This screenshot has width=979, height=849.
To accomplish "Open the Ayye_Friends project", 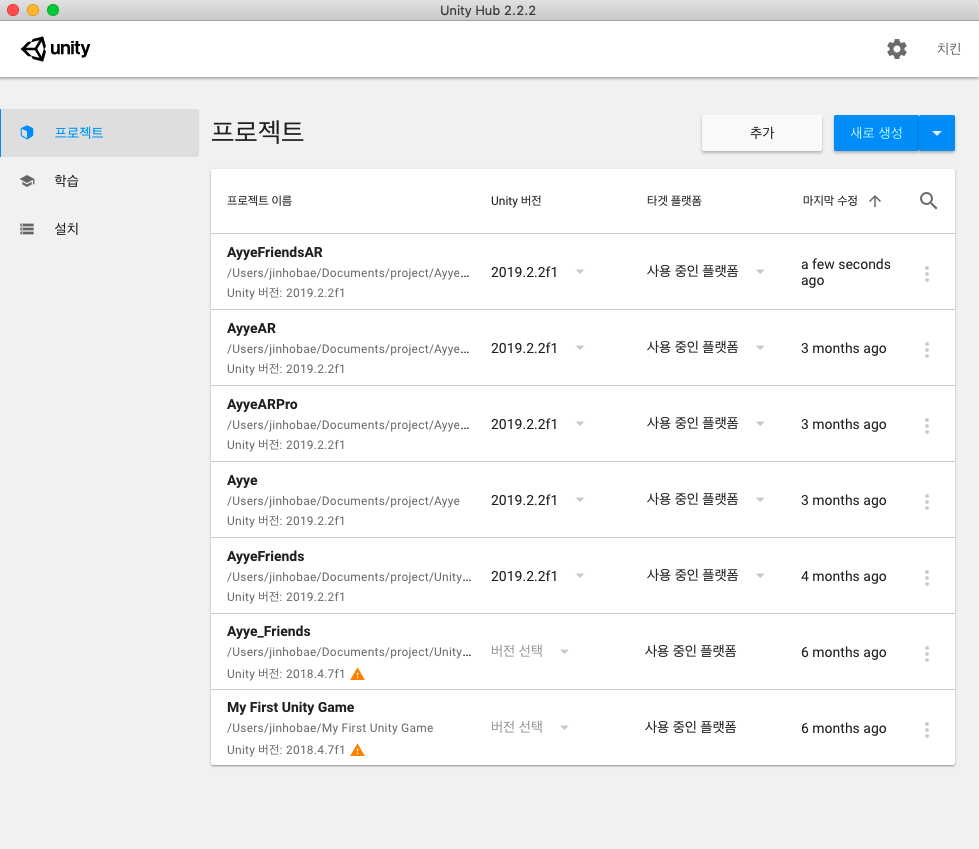I will coord(583,652).
